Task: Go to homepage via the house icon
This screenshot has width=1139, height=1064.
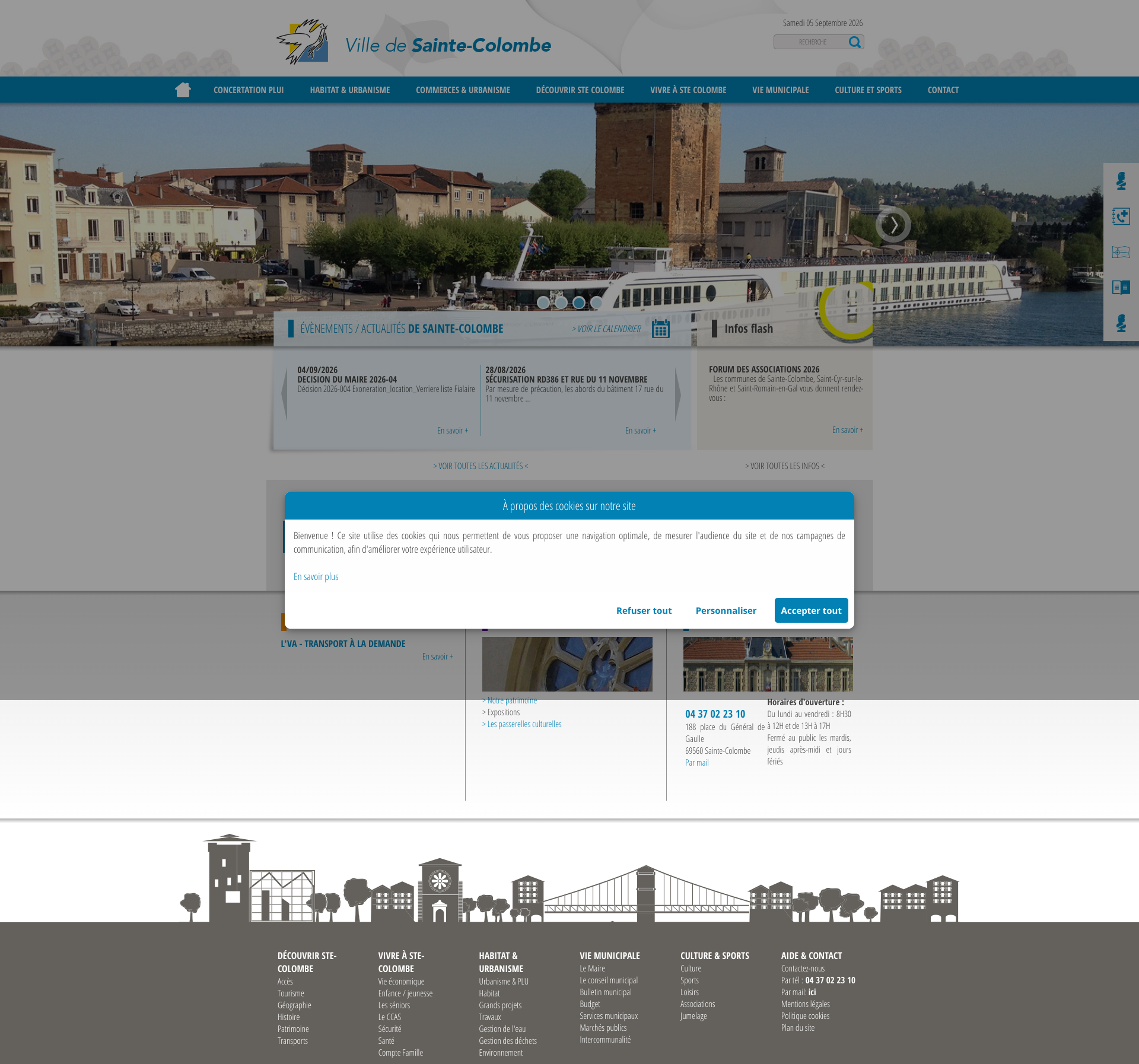Action: 183,90
